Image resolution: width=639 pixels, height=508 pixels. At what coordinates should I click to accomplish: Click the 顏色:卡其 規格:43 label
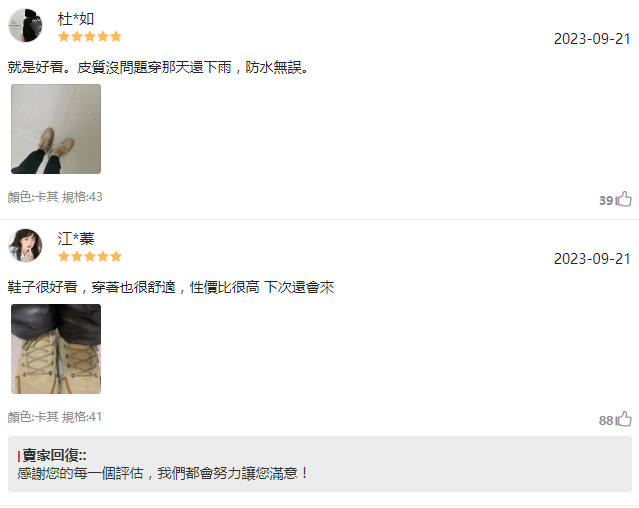[x=55, y=197]
